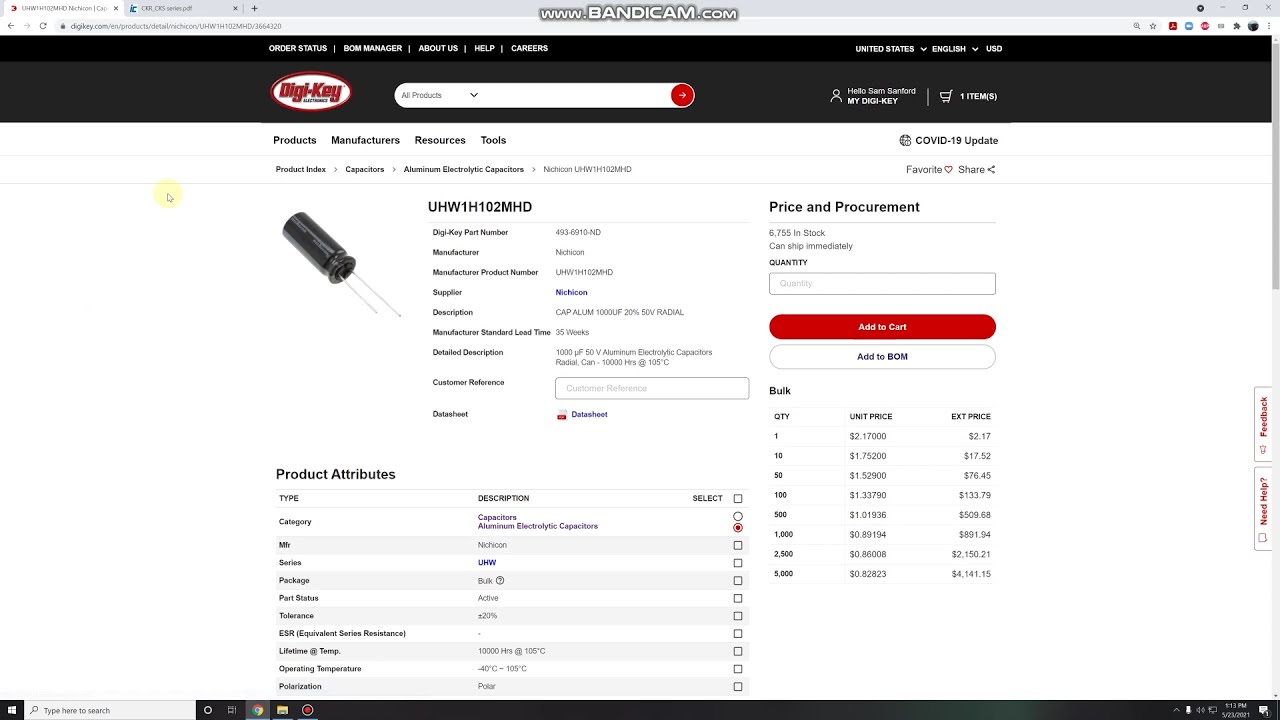1280x720 pixels.
Task: Switch to the CKR_CKS series.pdf tab
Action: 185,8
